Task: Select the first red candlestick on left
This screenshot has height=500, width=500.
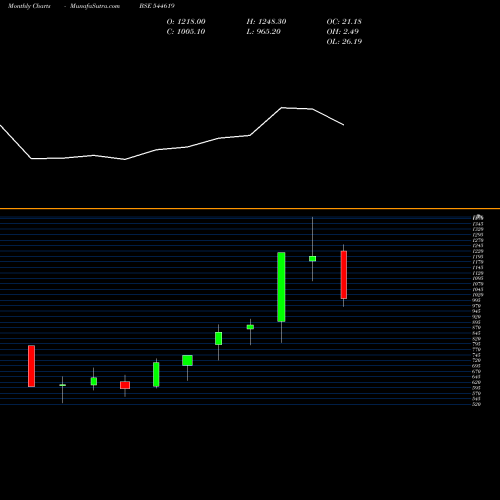Action: pos(31,366)
